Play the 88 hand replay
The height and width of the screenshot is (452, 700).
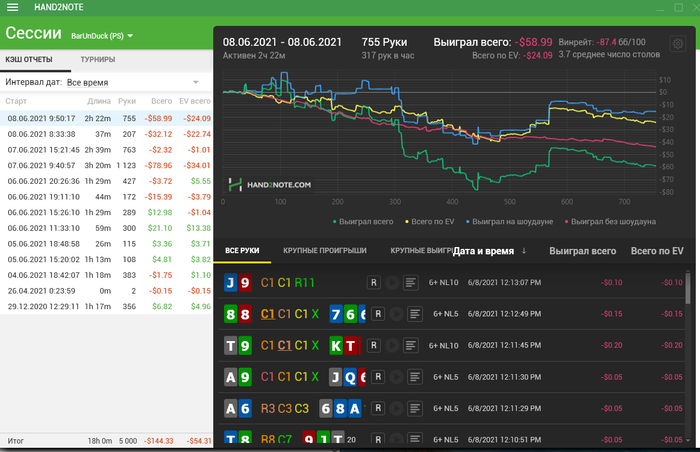[396, 314]
